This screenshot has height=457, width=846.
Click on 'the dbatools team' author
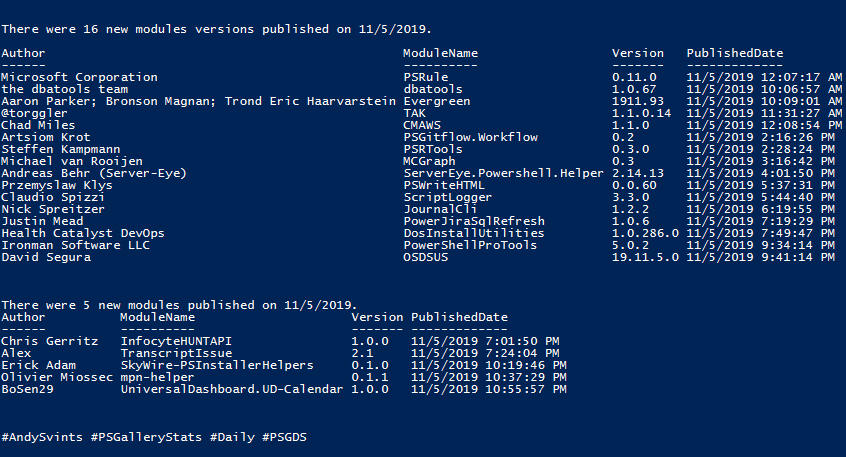(65, 89)
